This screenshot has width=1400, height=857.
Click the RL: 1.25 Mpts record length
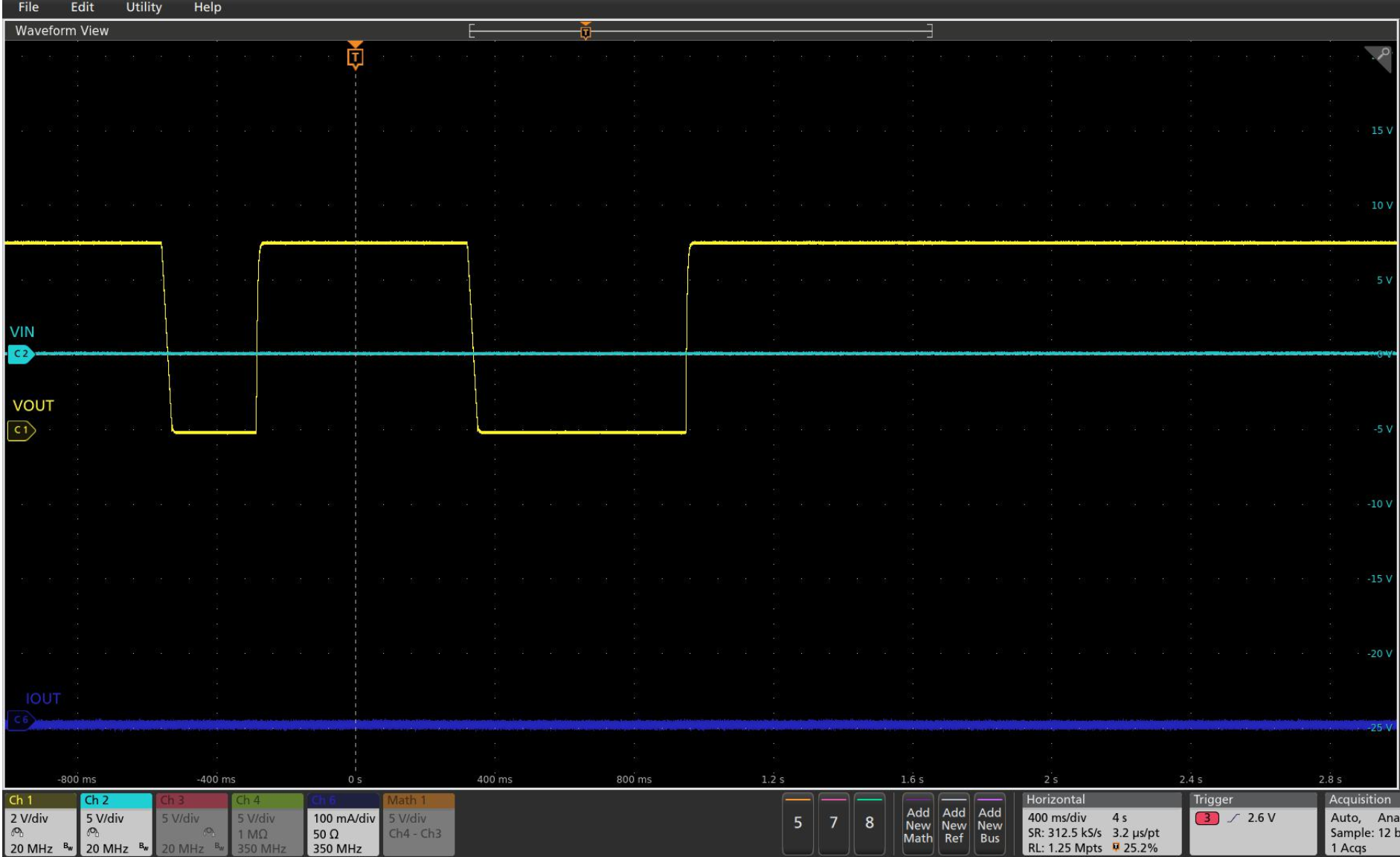click(x=1065, y=848)
